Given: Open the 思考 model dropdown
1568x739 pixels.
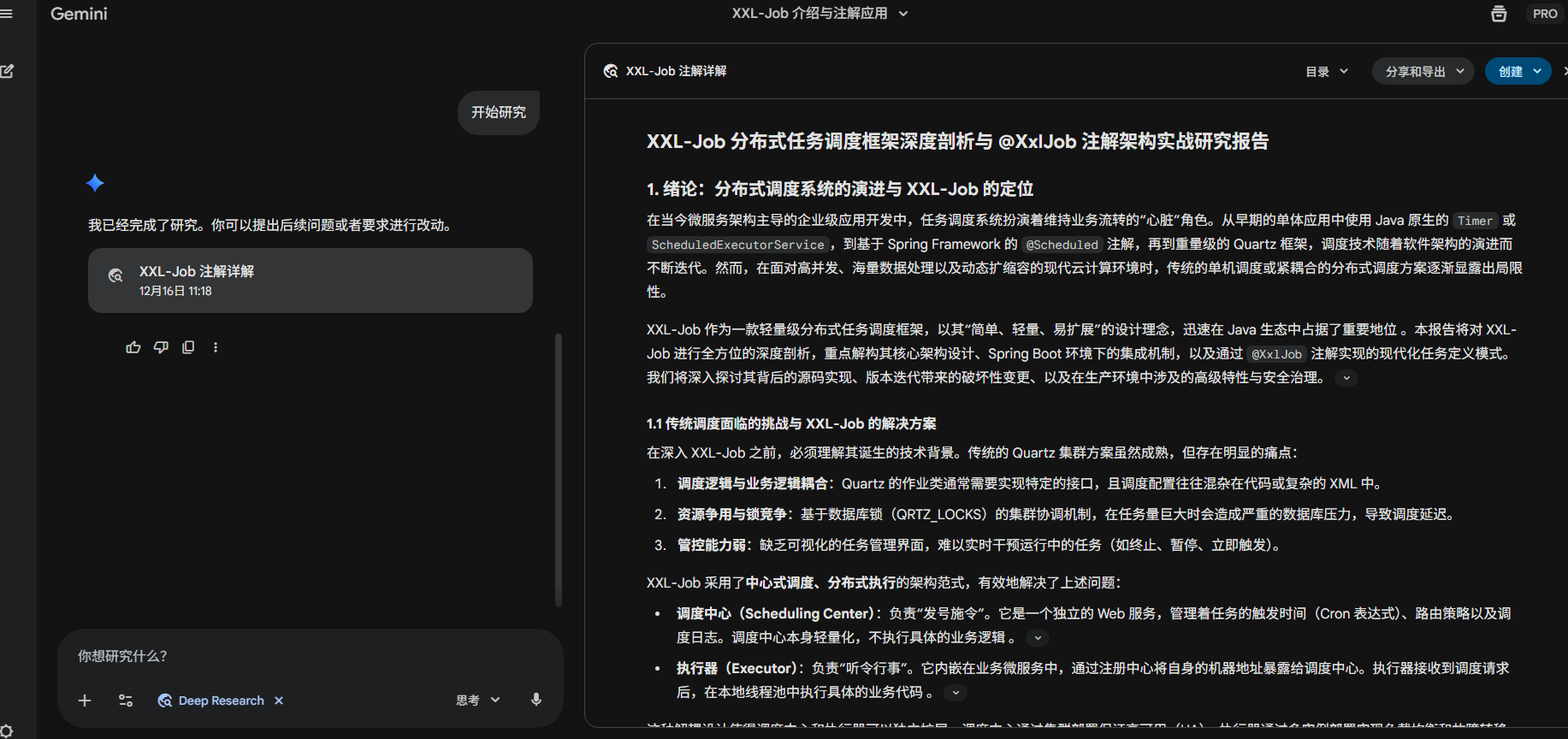Looking at the screenshot, I should coord(477,701).
